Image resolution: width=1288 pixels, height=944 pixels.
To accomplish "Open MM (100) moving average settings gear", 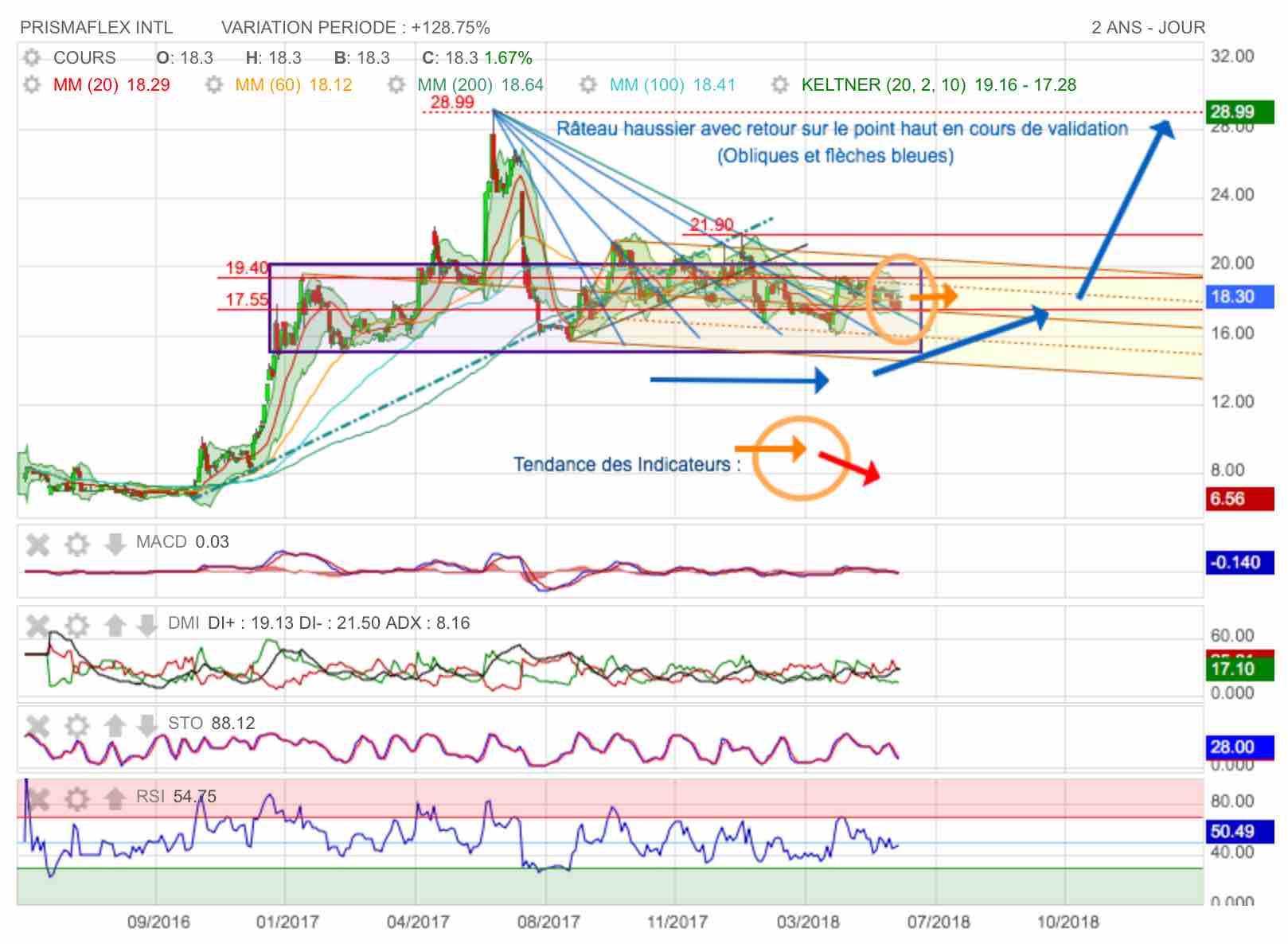I will pos(588,84).
